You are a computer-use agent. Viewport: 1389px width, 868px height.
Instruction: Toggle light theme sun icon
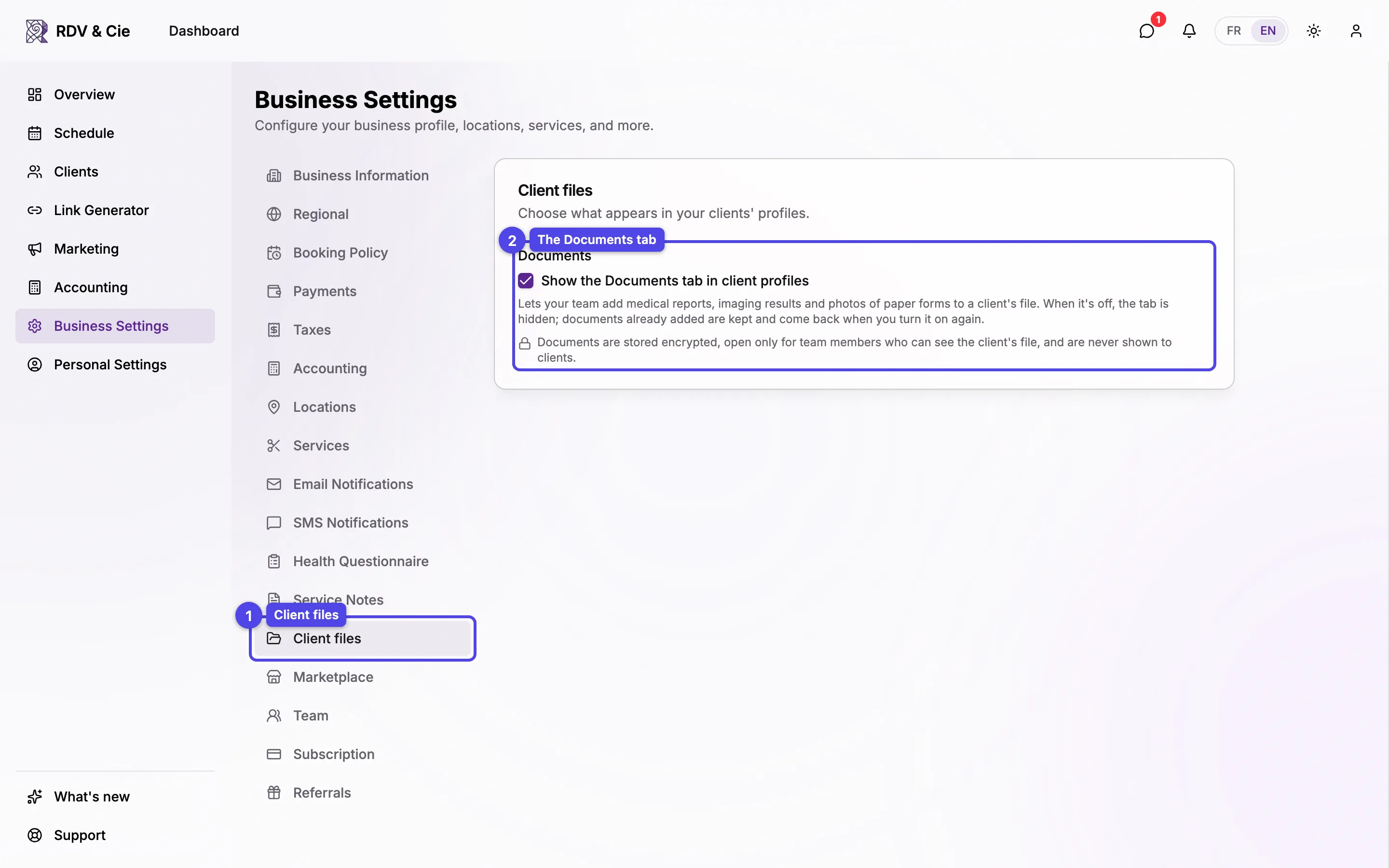pos(1313,31)
